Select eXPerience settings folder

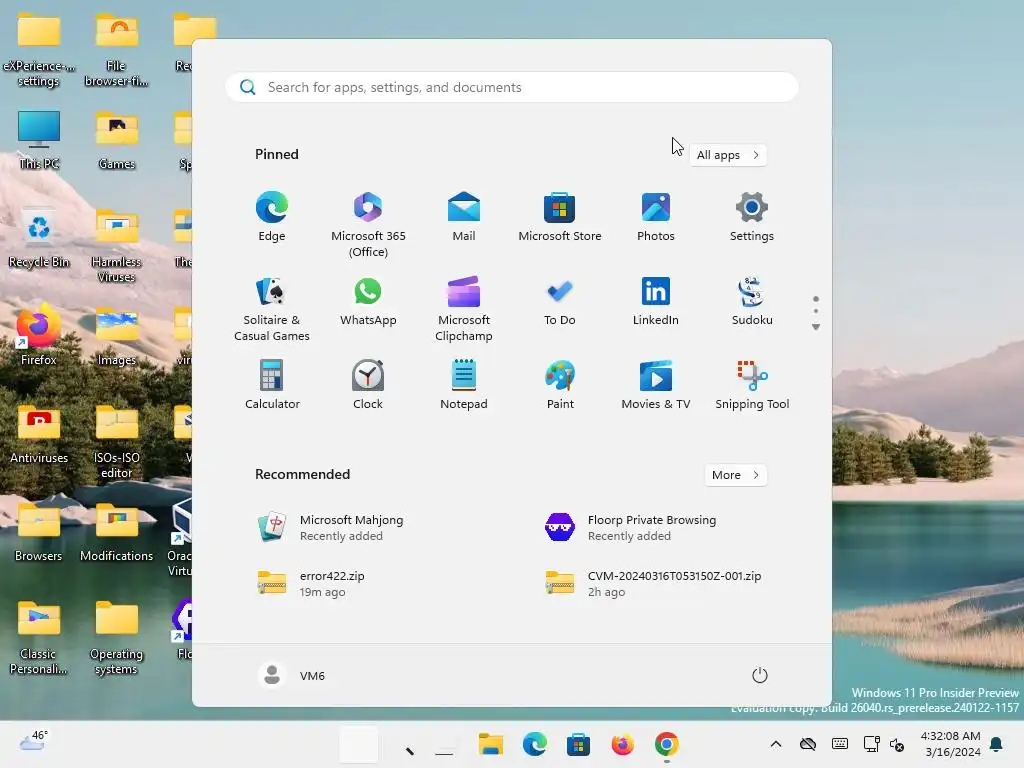click(39, 50)
